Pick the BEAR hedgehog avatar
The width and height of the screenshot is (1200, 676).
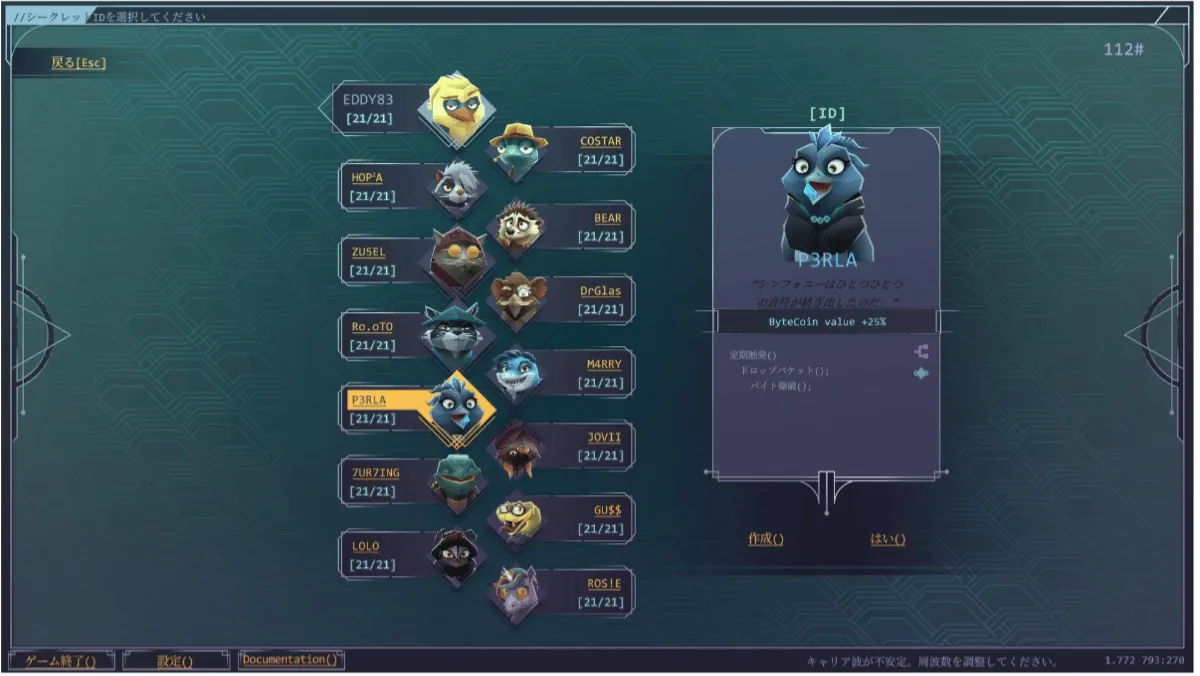pos(517,226)
